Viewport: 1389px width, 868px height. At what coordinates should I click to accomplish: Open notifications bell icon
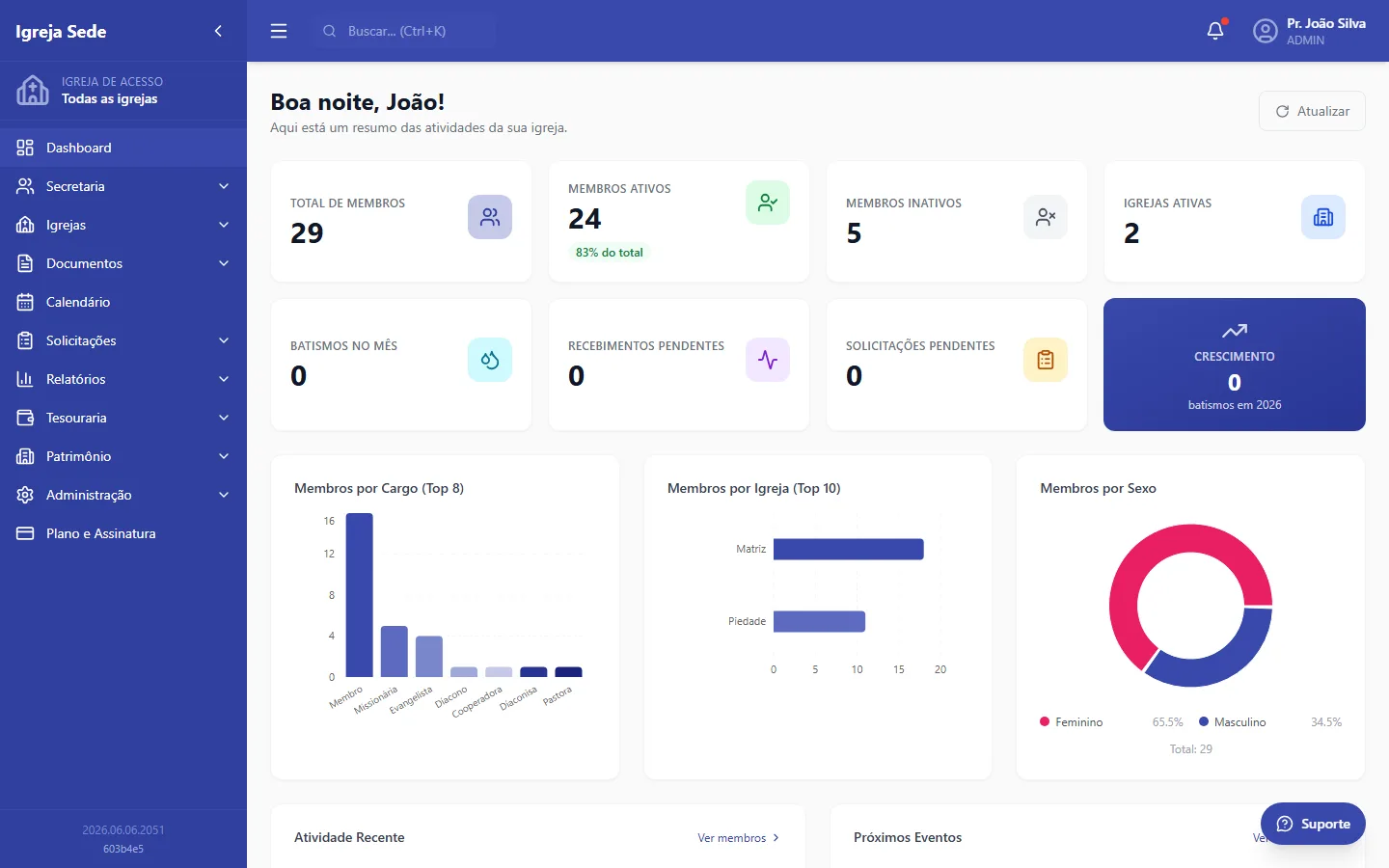click(1215, 31)
